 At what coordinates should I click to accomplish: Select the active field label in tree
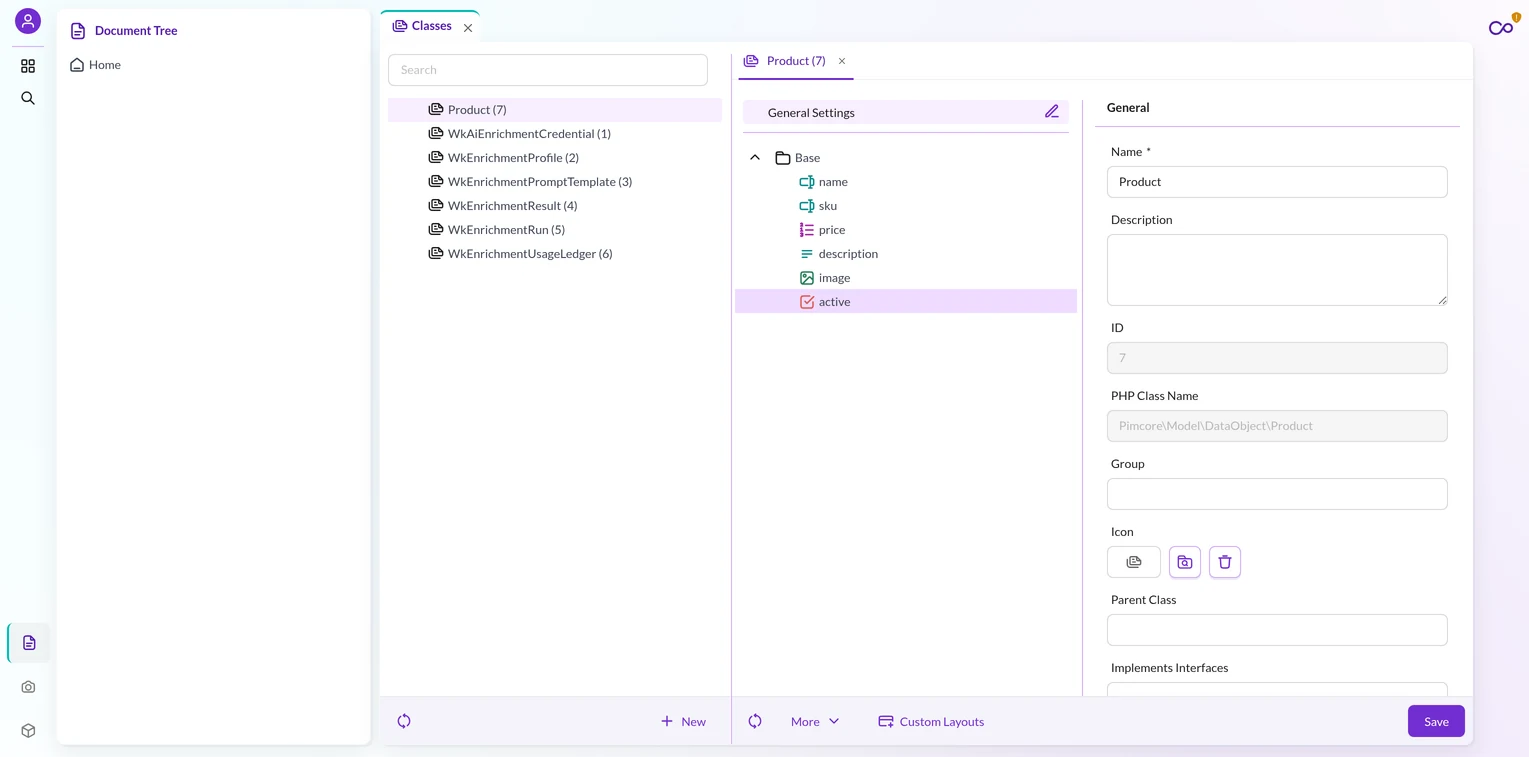[834, 302]
